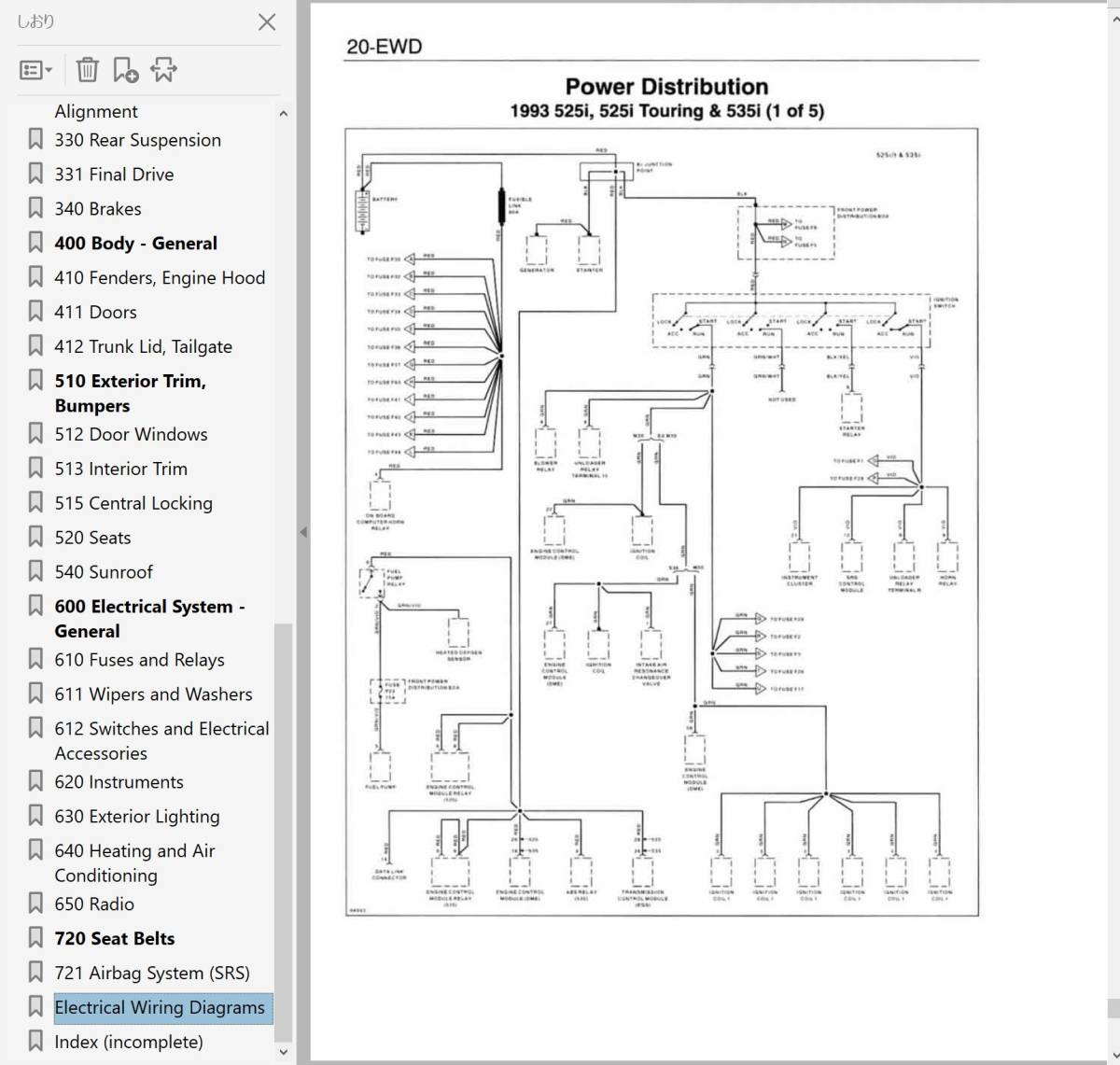Image resolution: width=1120 pixels, height=1065 pixels.
Task: Click the Power Distribution diagram title
Action: point(666,87)
